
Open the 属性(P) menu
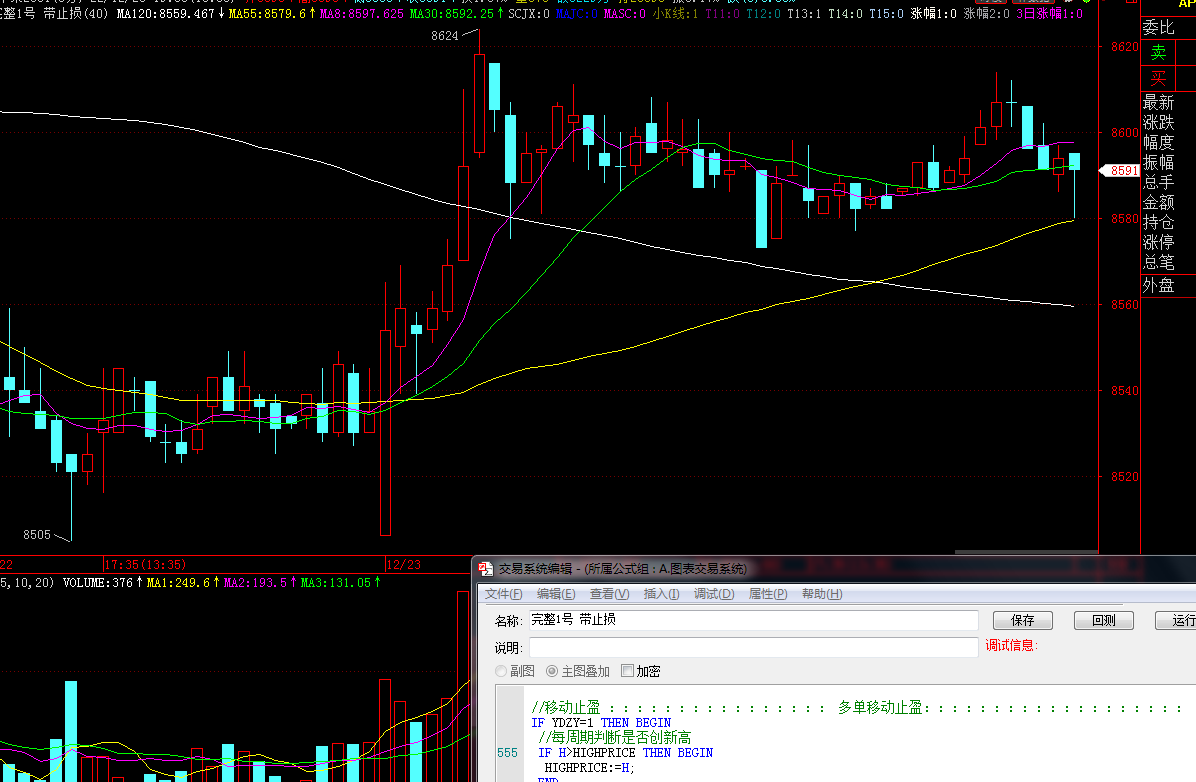point(767,594)
